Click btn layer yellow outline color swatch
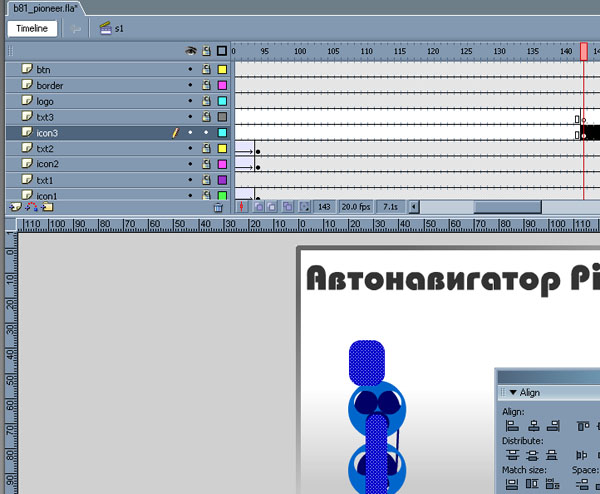The width and height of the screenshot is (600, 494). 222,69
